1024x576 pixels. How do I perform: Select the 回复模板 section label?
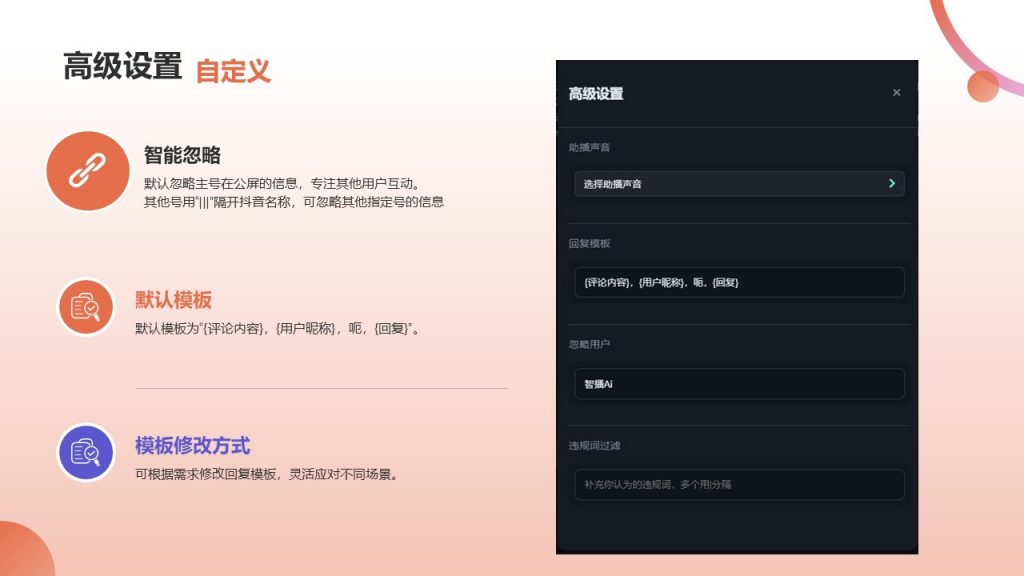[589, 244]
